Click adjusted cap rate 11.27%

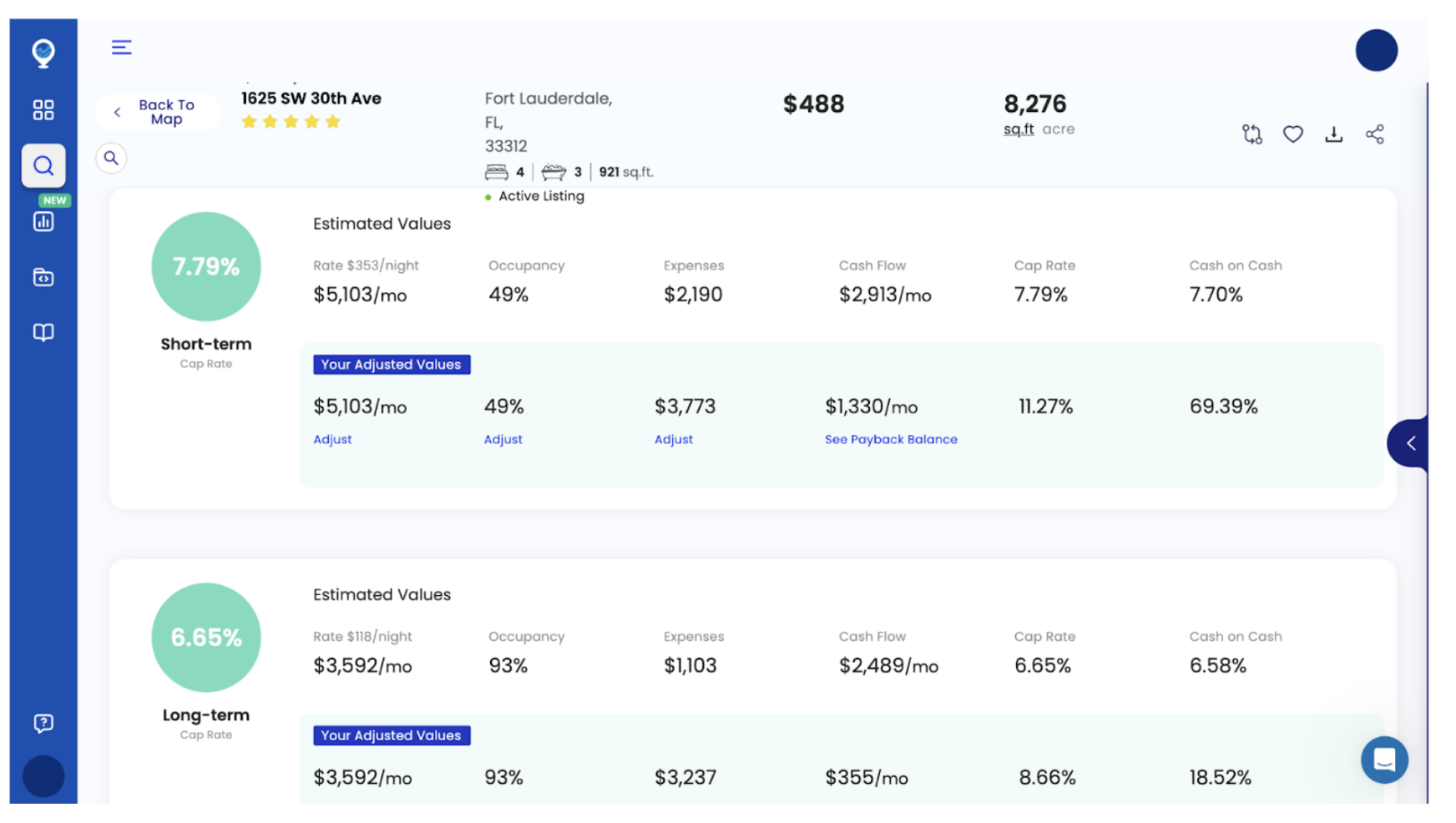(1045, 406)
